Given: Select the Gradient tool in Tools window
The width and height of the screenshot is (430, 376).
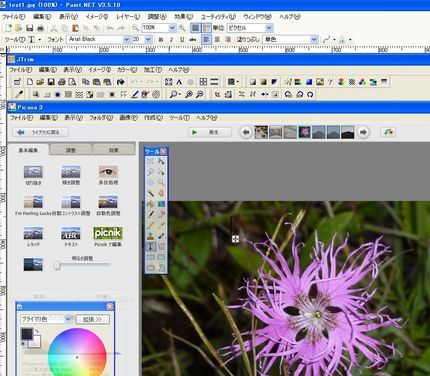Looking at the screenshot, I should [x=161, y=203].
